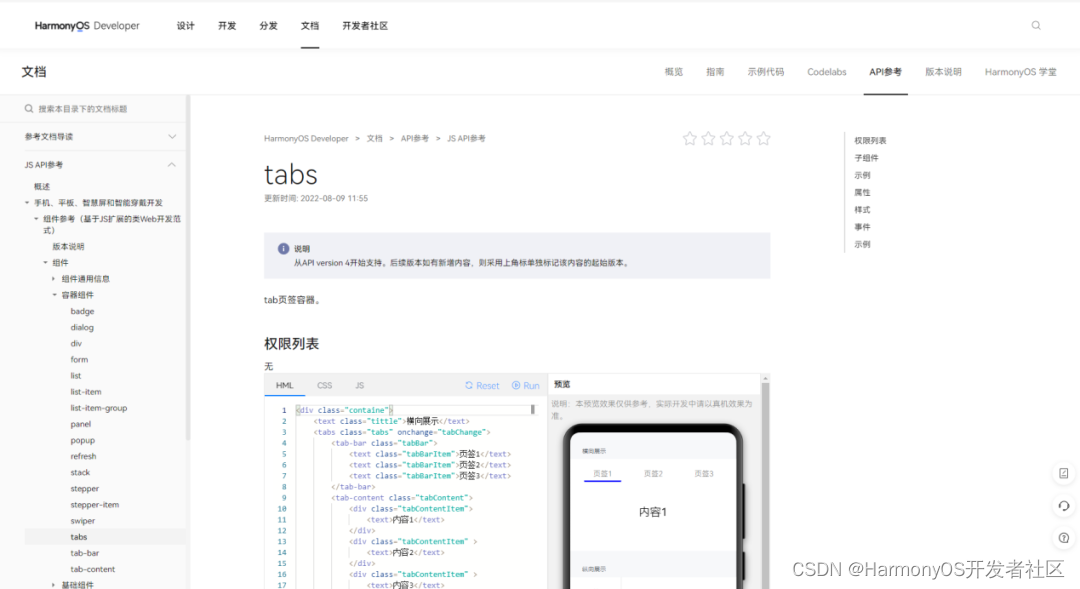The image size is (1080, 589).
Task: Switch to the 示例代码 tab
Action: 766,72
